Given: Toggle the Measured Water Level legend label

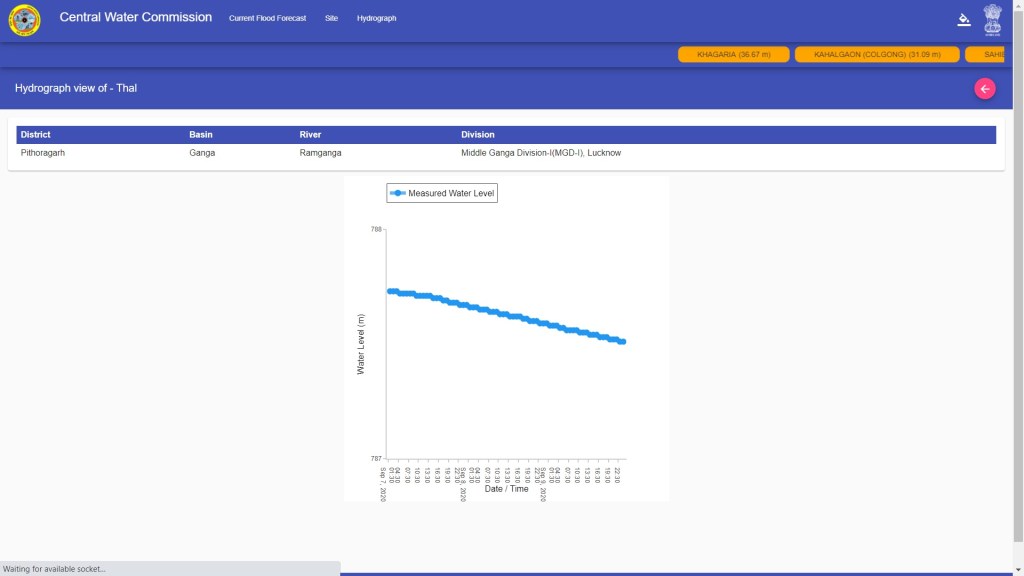Looking at the screenshot, I should [451, 193].
